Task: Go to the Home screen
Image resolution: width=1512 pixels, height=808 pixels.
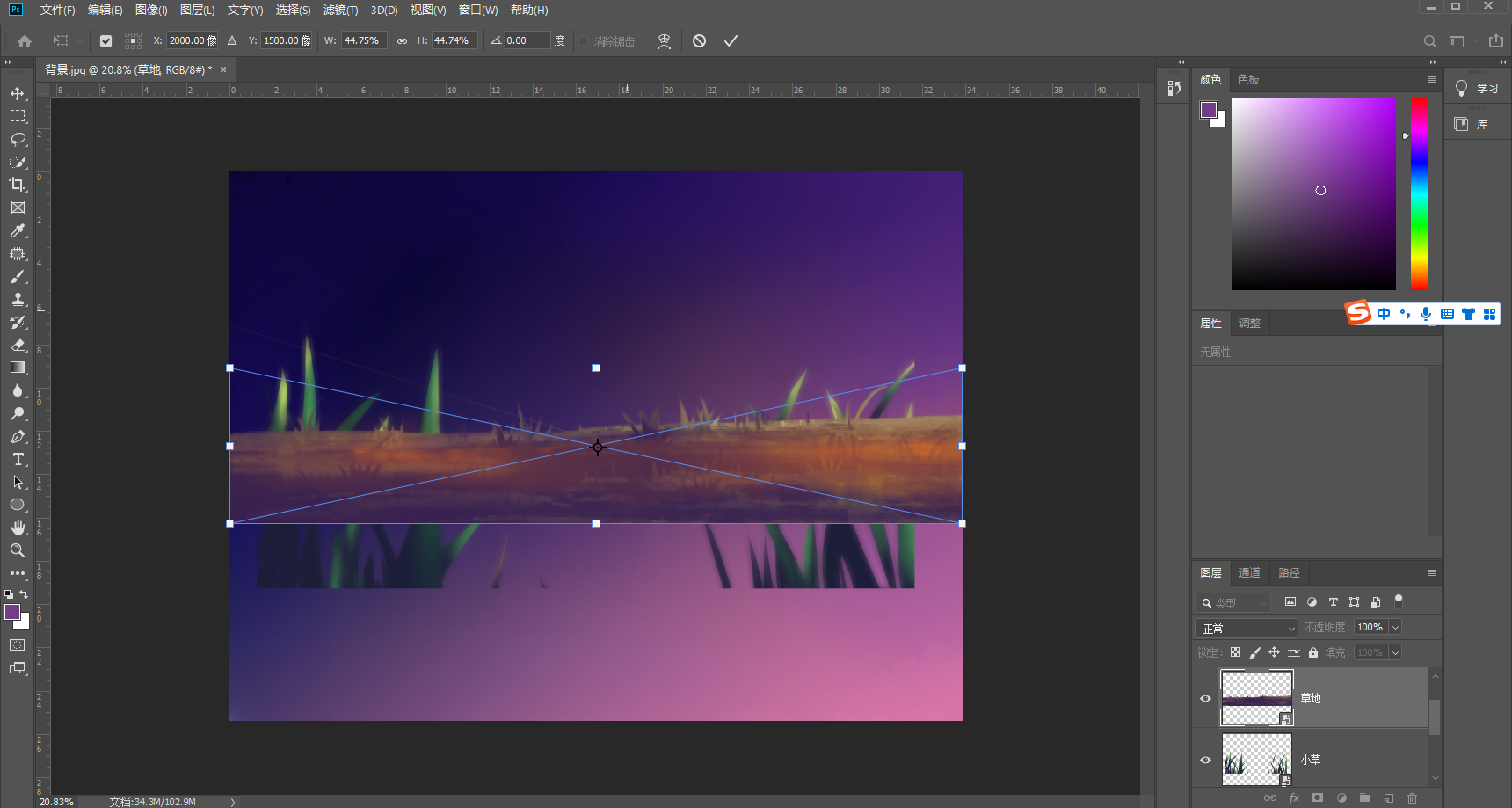Action: 25,41
